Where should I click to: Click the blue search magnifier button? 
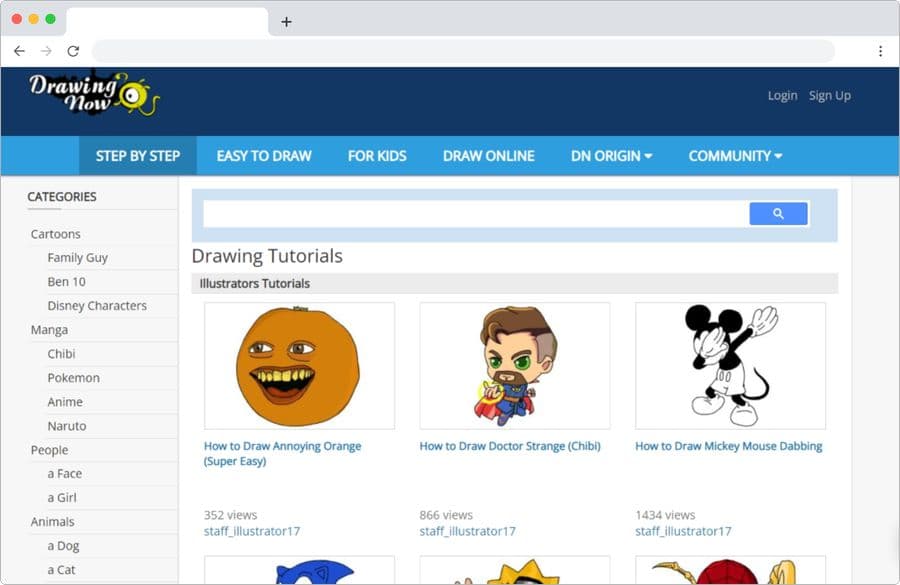coord(778,214)
